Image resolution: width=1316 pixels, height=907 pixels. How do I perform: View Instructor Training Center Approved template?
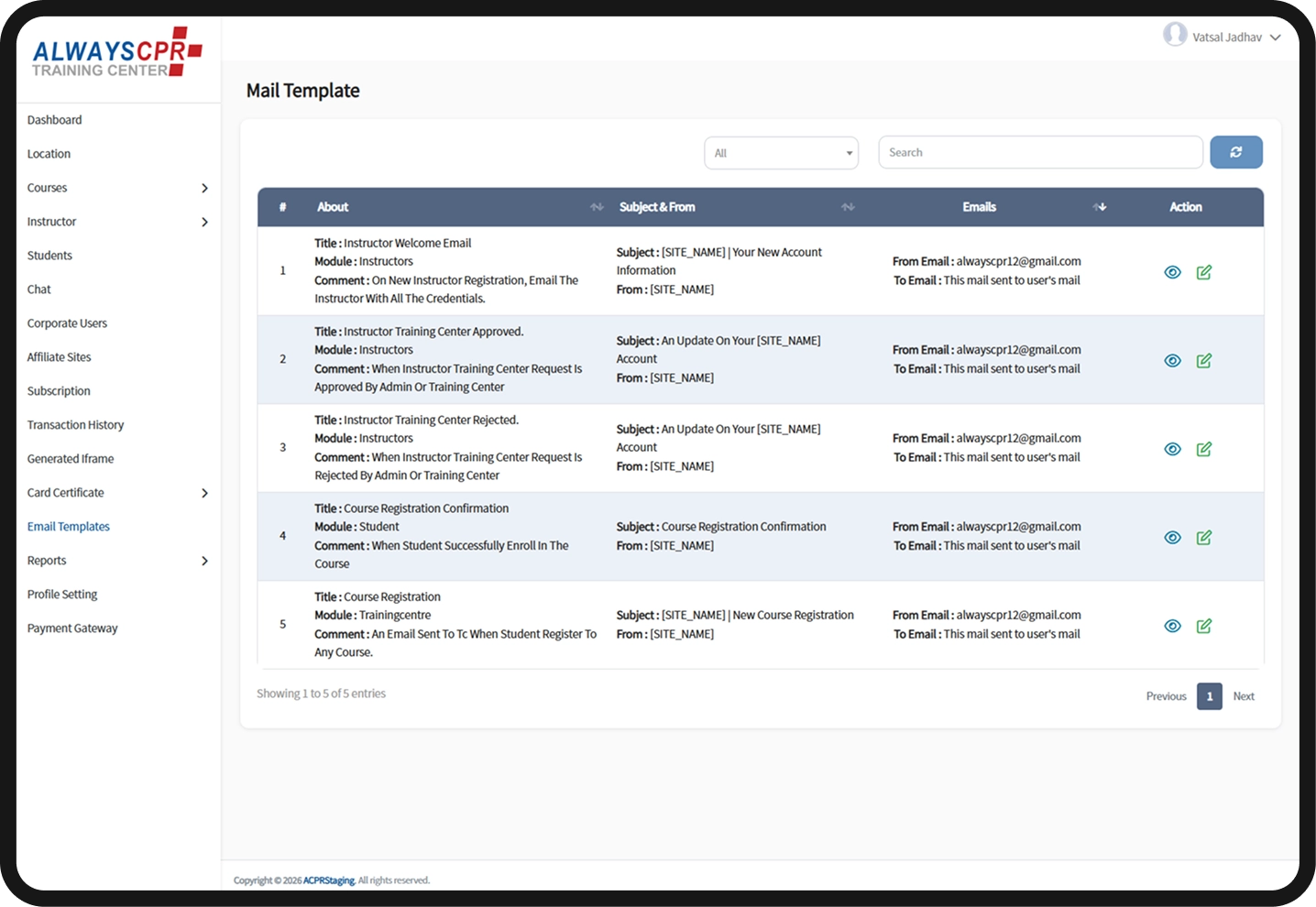click(x=1172, y=361)
